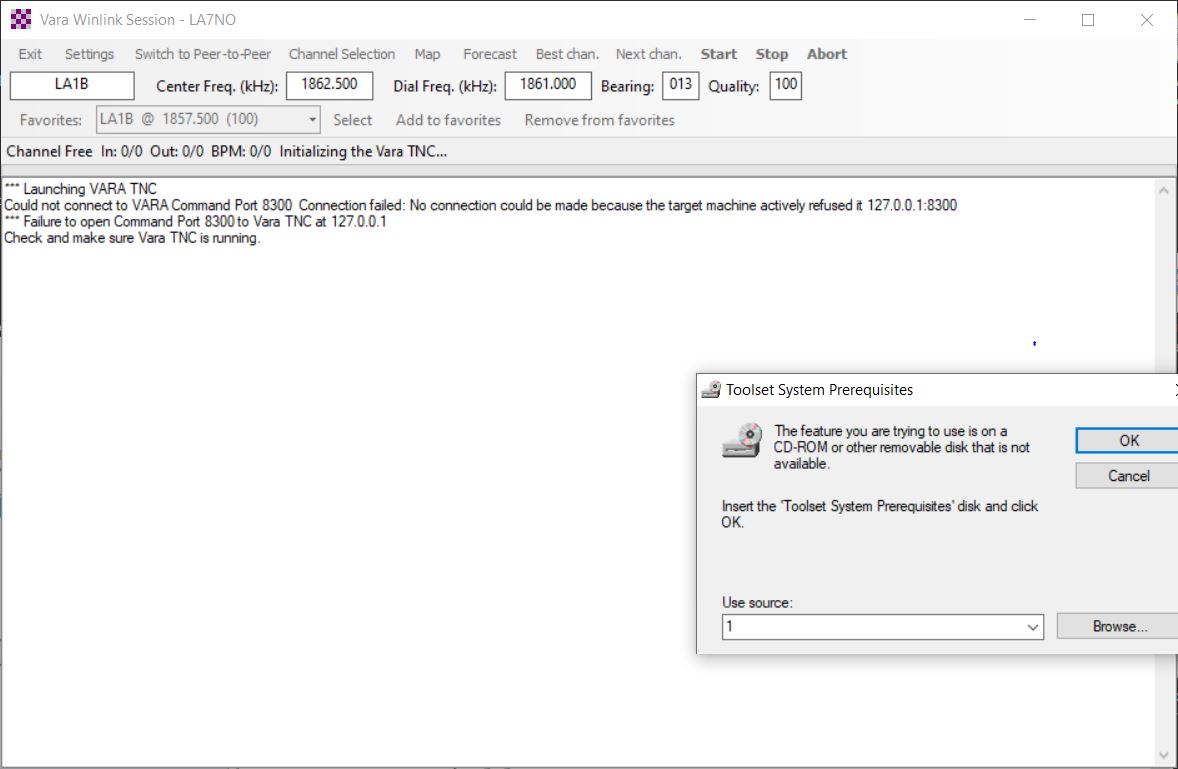Click the Center Freq. field 1862.500
1178x769 pixels.
tap(330, 85)
